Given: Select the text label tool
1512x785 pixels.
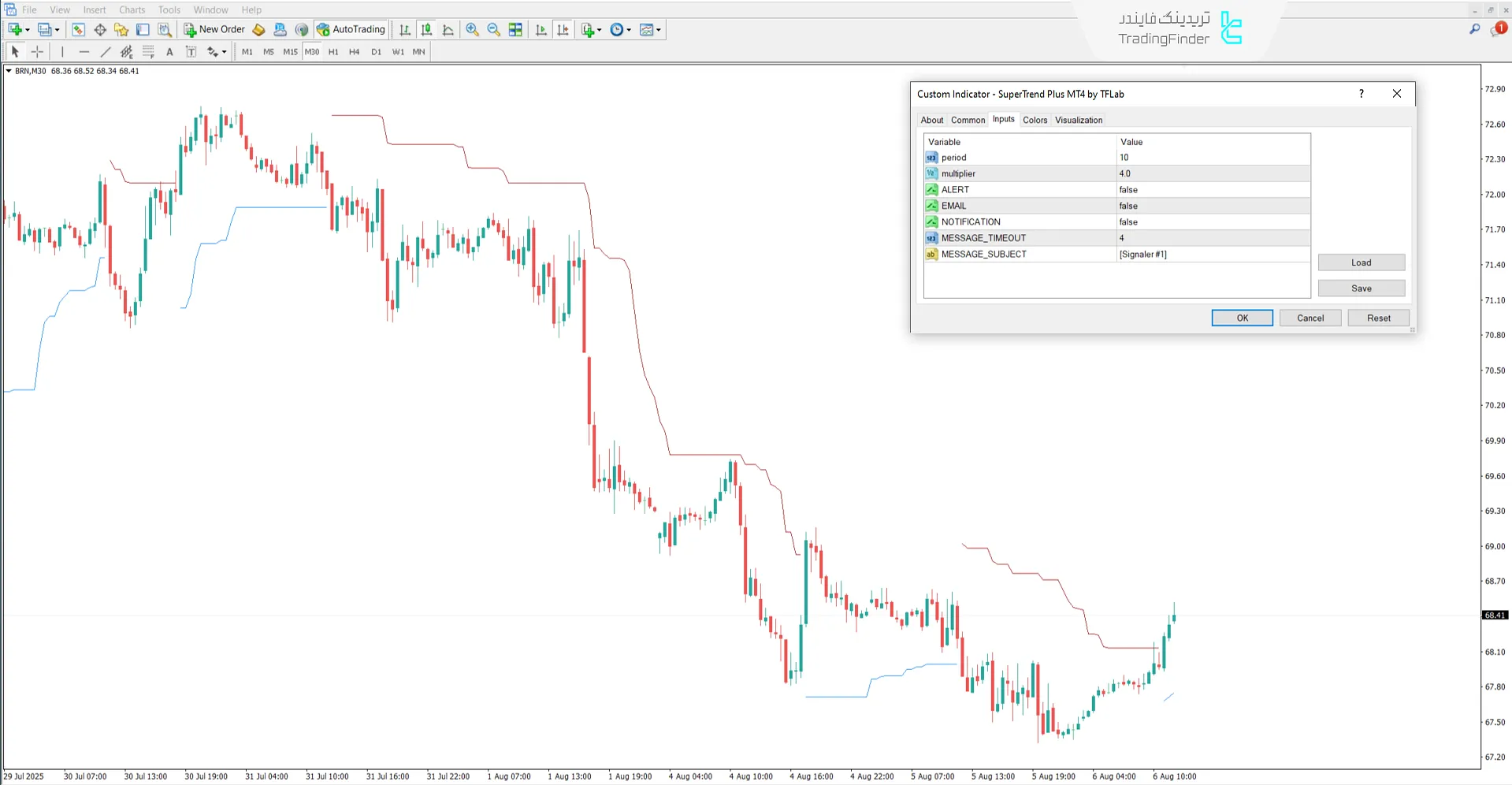Looking at the screenshot, I should [169, 52].
